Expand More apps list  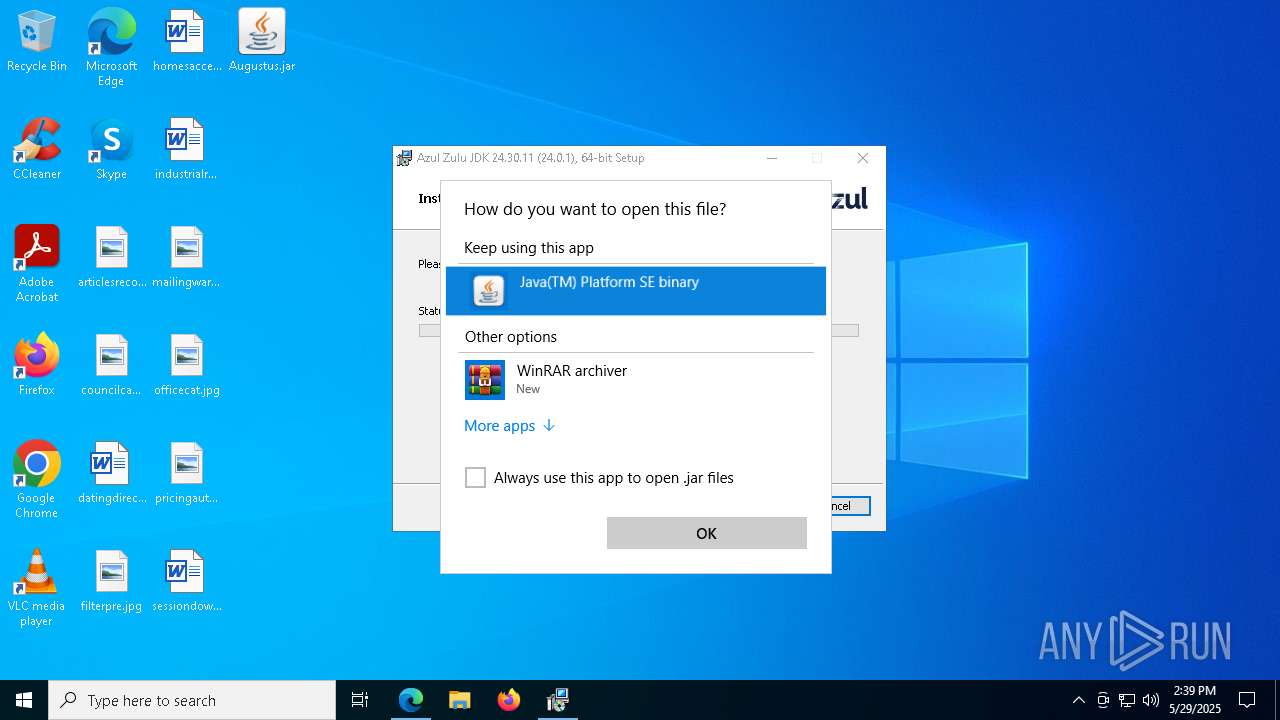pos(509,426)
